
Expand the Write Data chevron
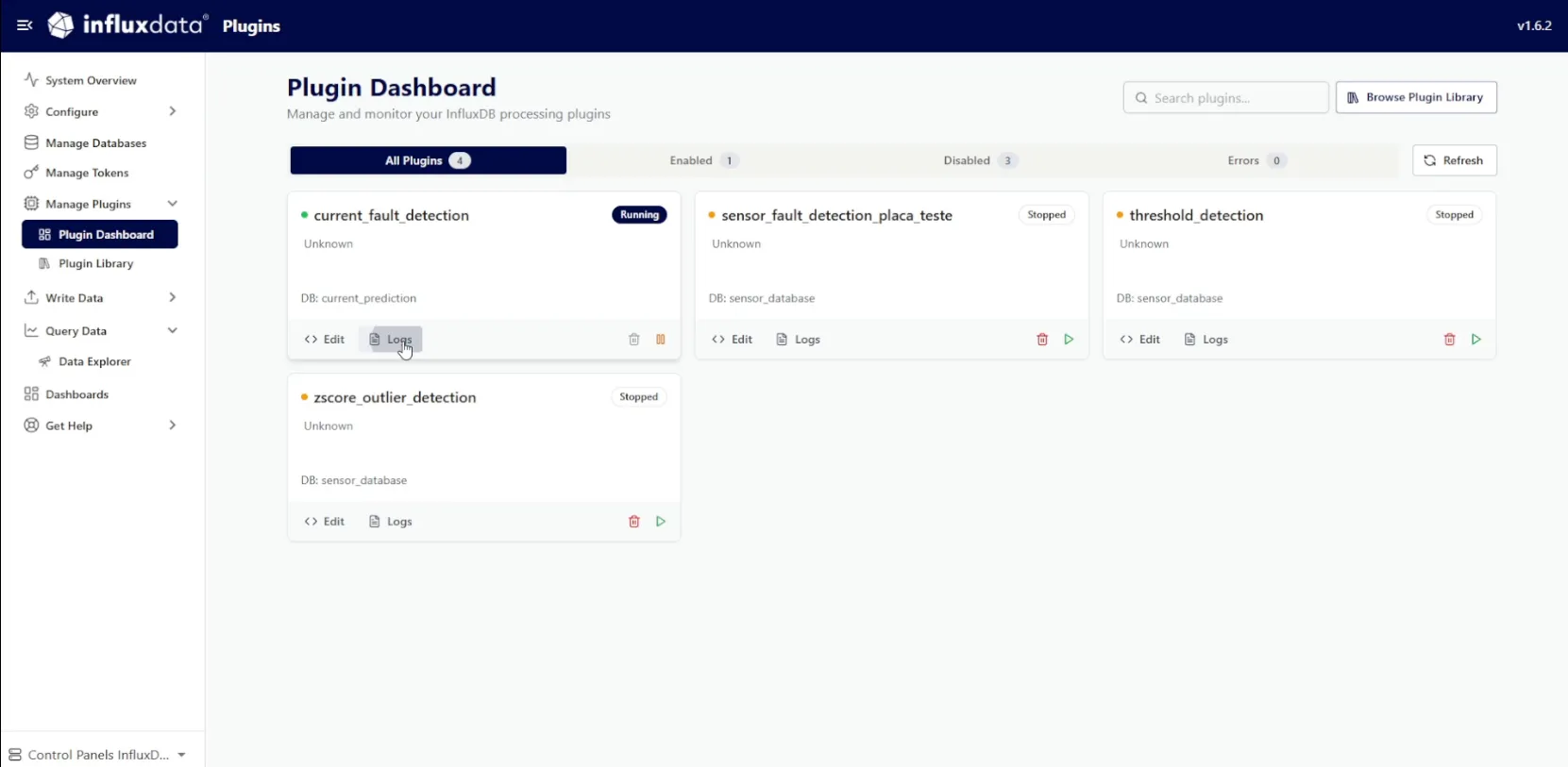coord(172,298)
